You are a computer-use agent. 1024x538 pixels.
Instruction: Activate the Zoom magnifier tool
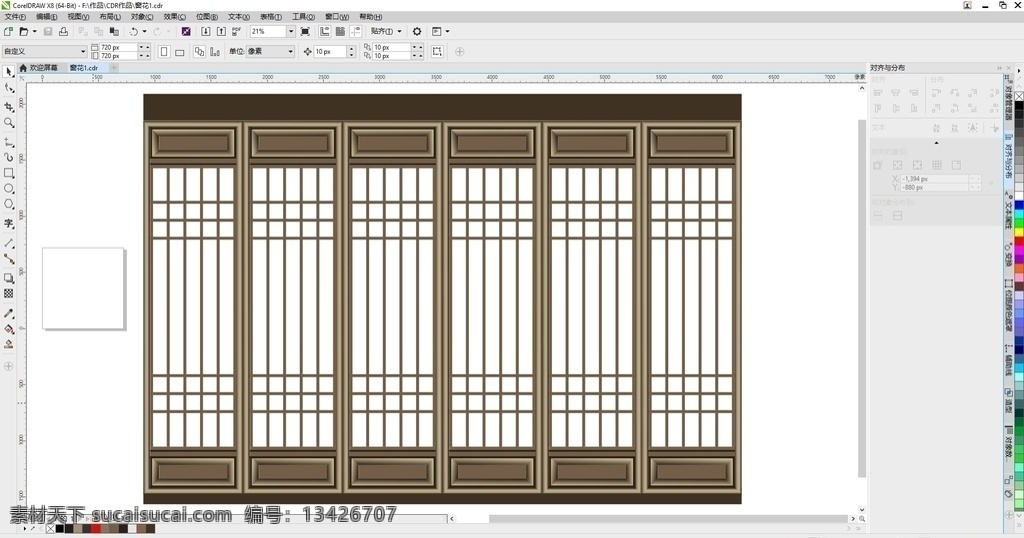point(8,123)
